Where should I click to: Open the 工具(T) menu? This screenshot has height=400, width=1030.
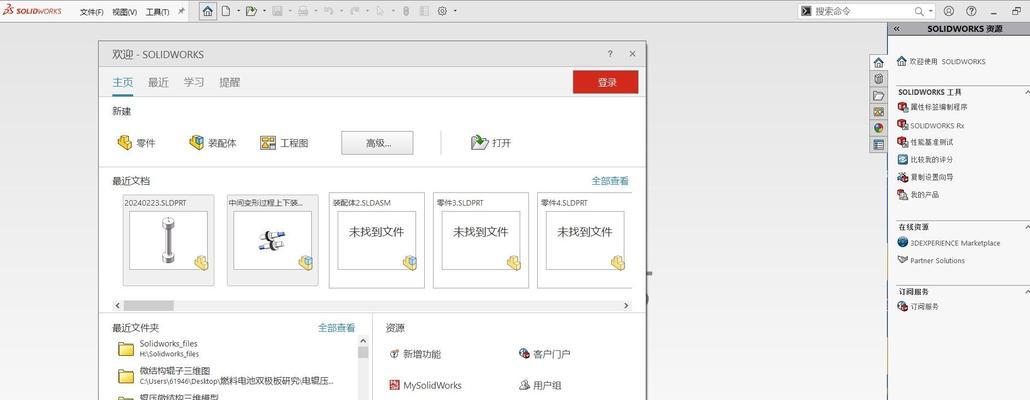[157, 12]
